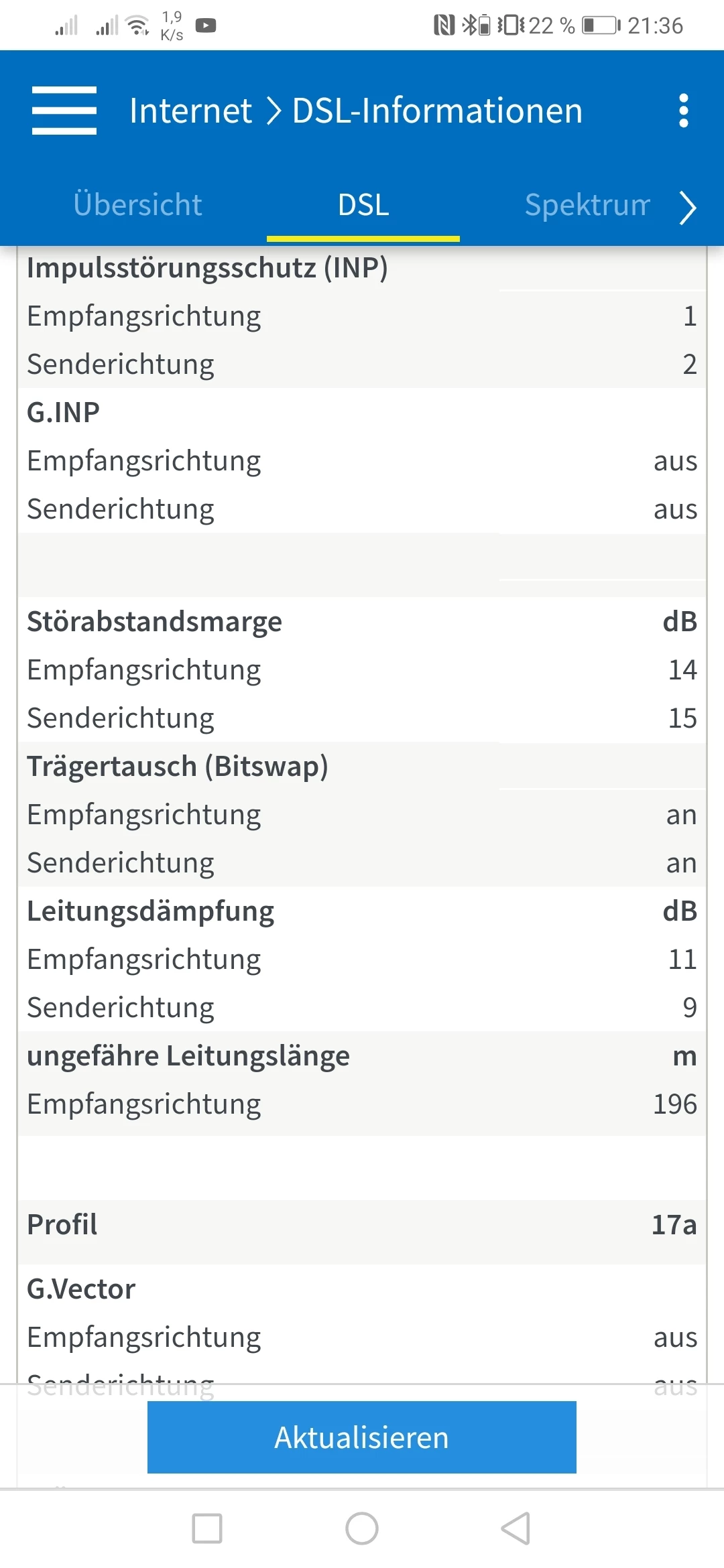The height and width of the screenshot is (1568, 724).
Task: Open recent apps with square button
Action: tap(207, 1528)
